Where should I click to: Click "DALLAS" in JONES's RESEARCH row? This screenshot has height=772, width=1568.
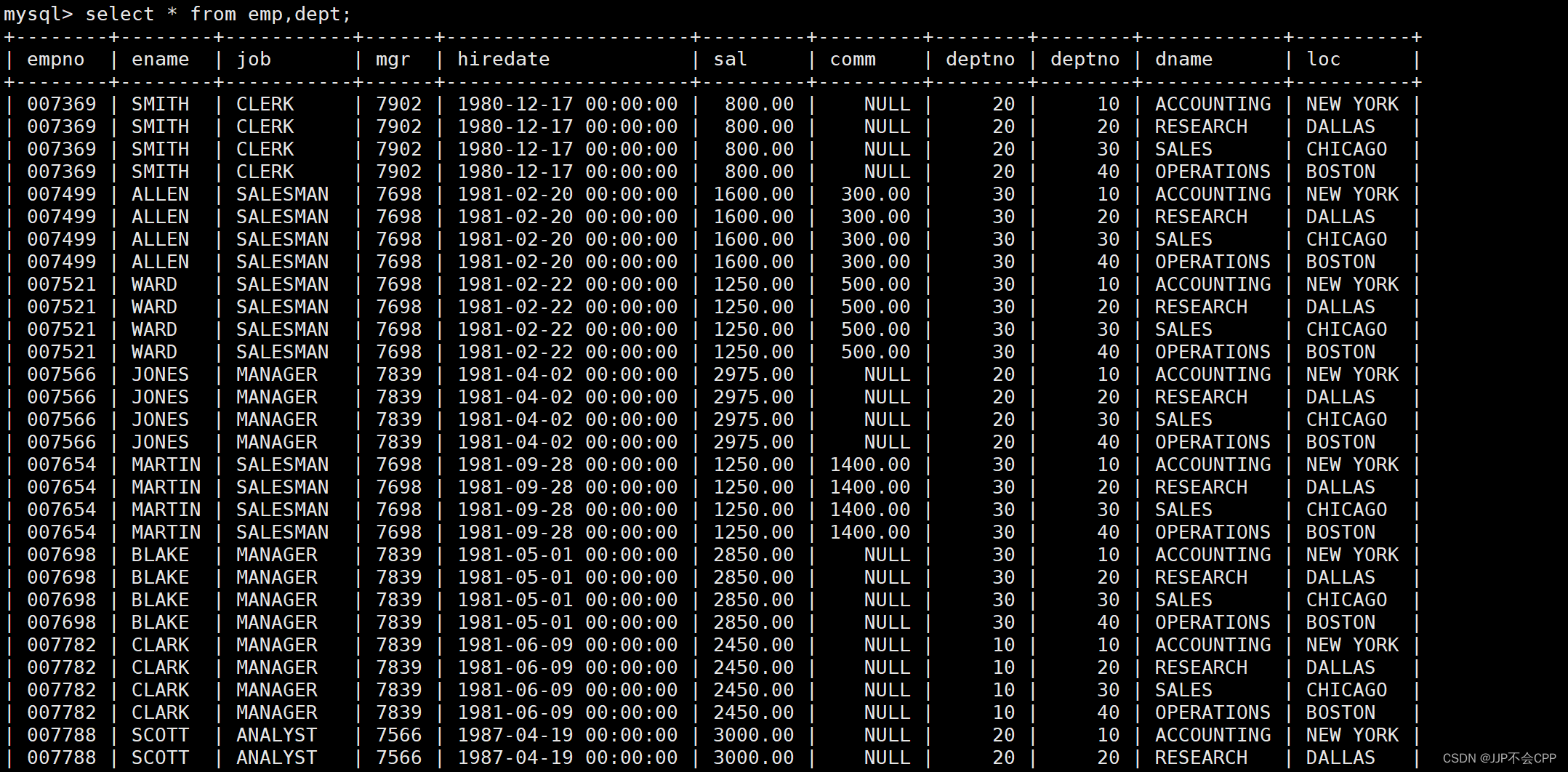(x=1341, y=397)
